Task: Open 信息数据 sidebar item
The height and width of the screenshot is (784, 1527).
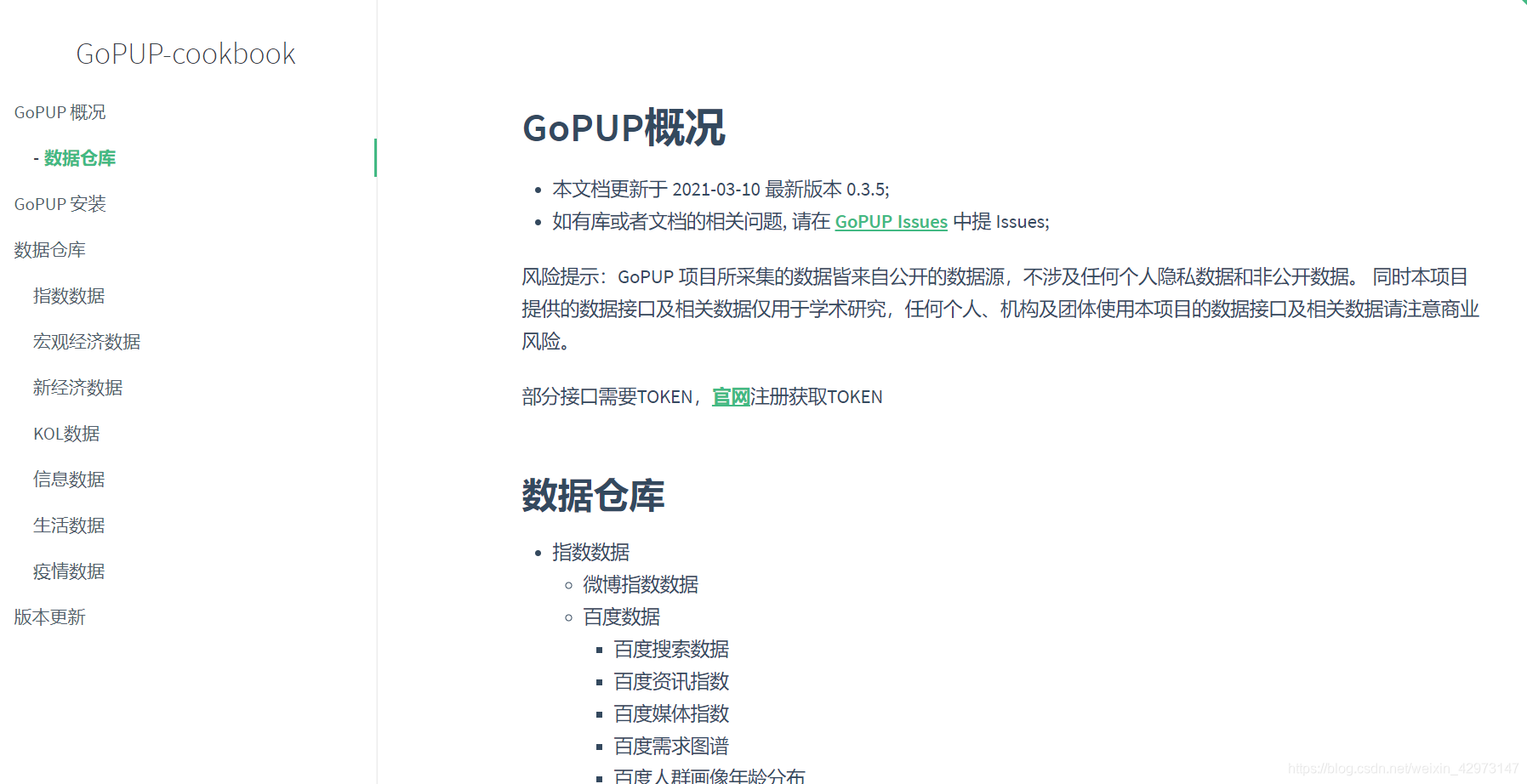Action: click(69, 479)
